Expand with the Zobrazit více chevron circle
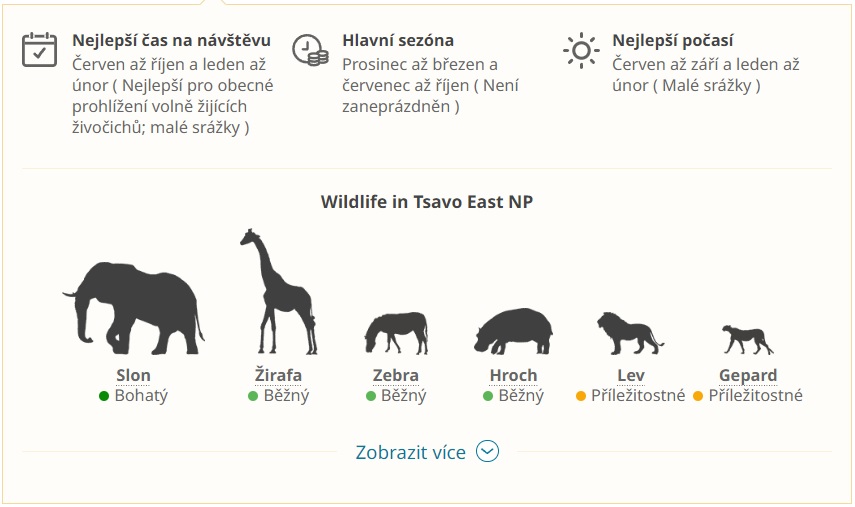 point(487,451)
